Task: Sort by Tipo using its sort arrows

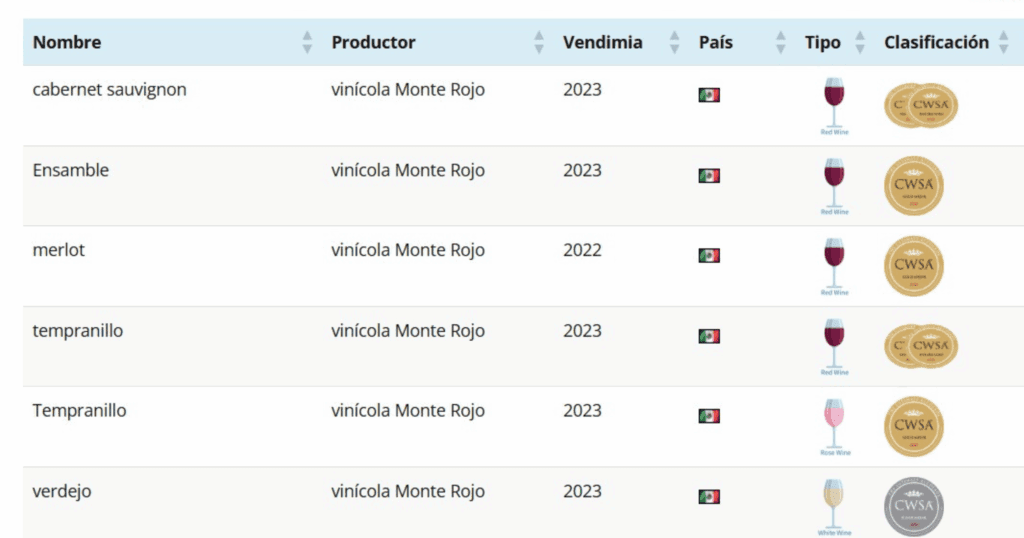Action: point(859,42)
